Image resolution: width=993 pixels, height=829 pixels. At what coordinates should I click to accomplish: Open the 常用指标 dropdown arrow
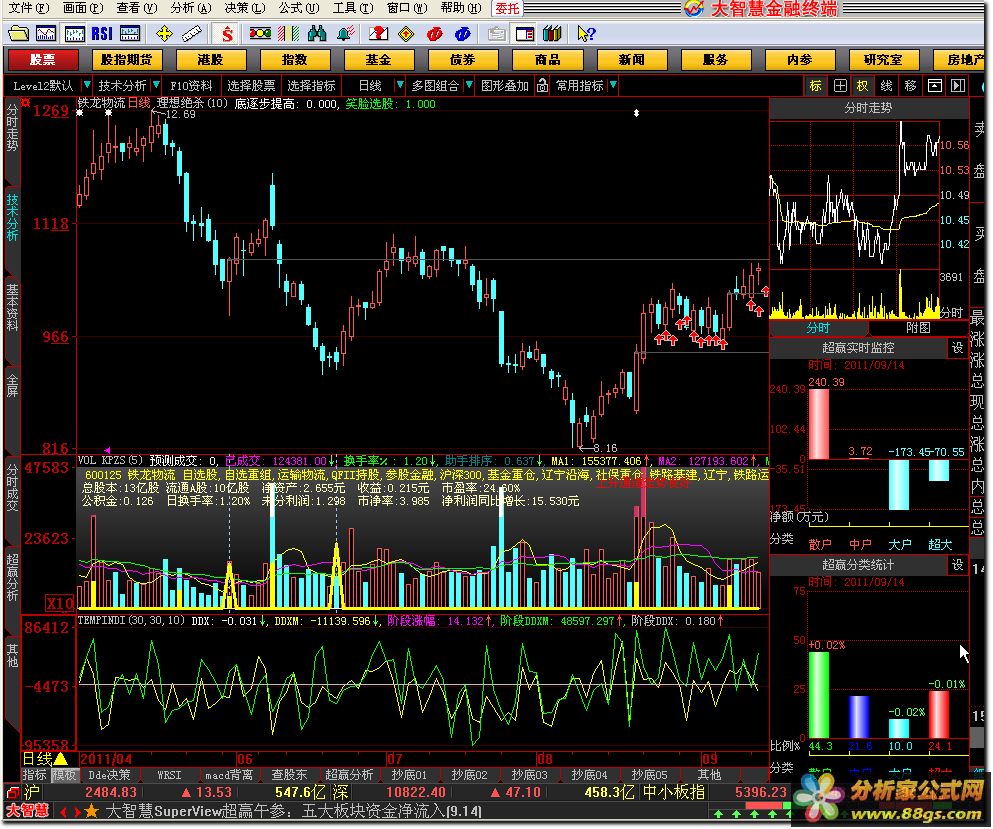[613, 85]
